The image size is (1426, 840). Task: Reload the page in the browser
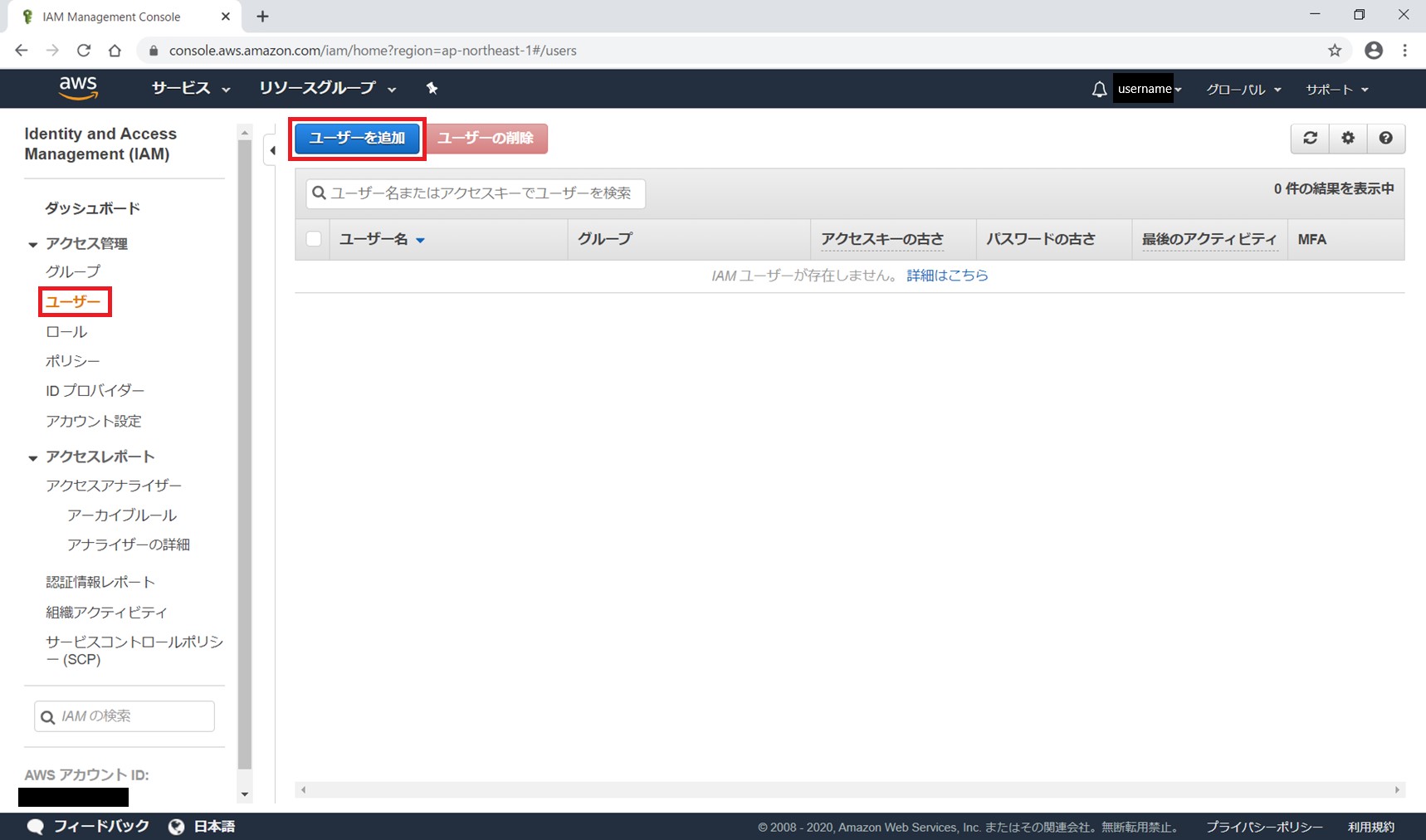click(x=84, y=51)
